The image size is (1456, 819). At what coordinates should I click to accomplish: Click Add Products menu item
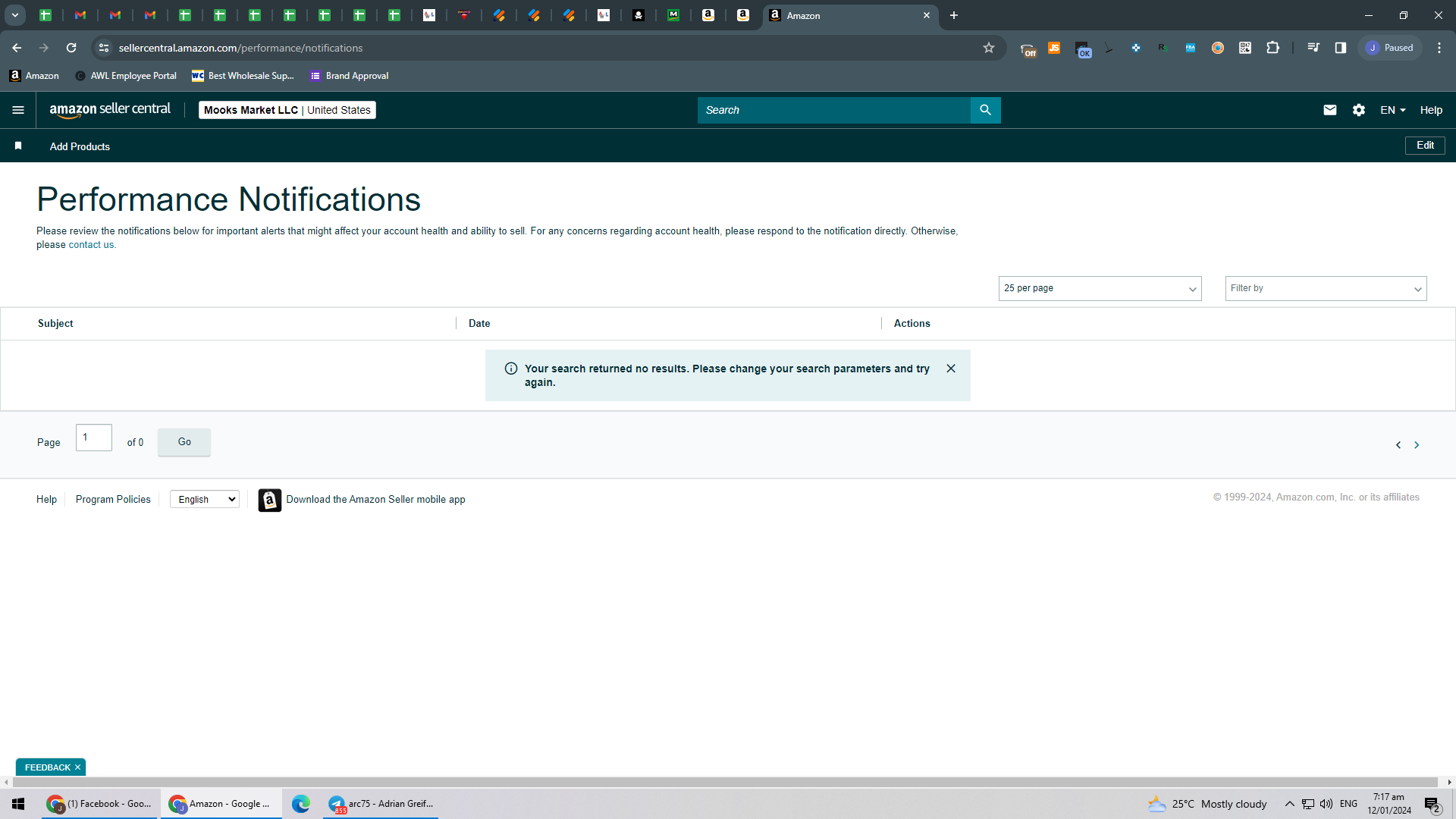coord(80,146)
